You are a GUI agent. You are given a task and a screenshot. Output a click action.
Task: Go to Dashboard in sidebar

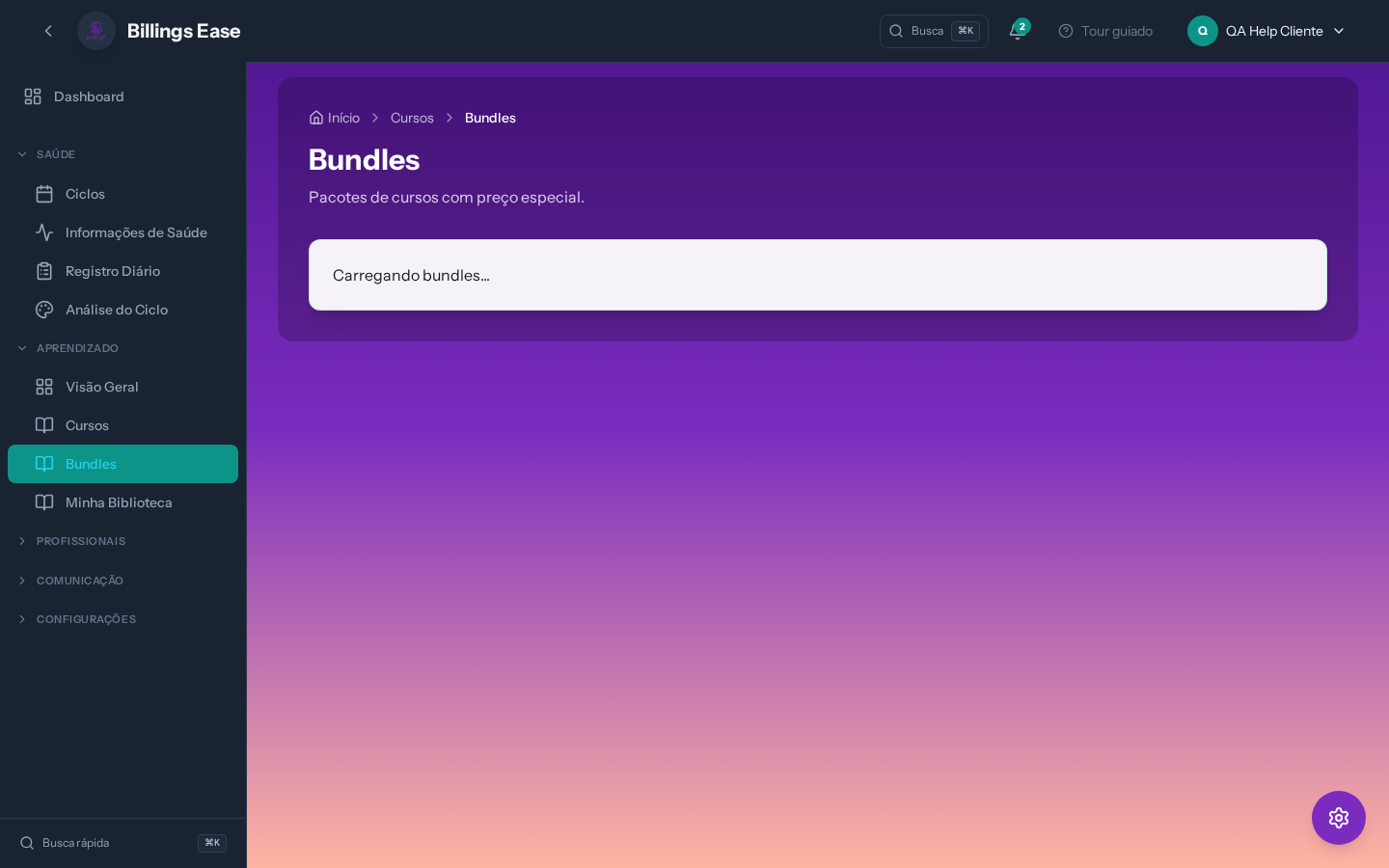coord(89,96)
